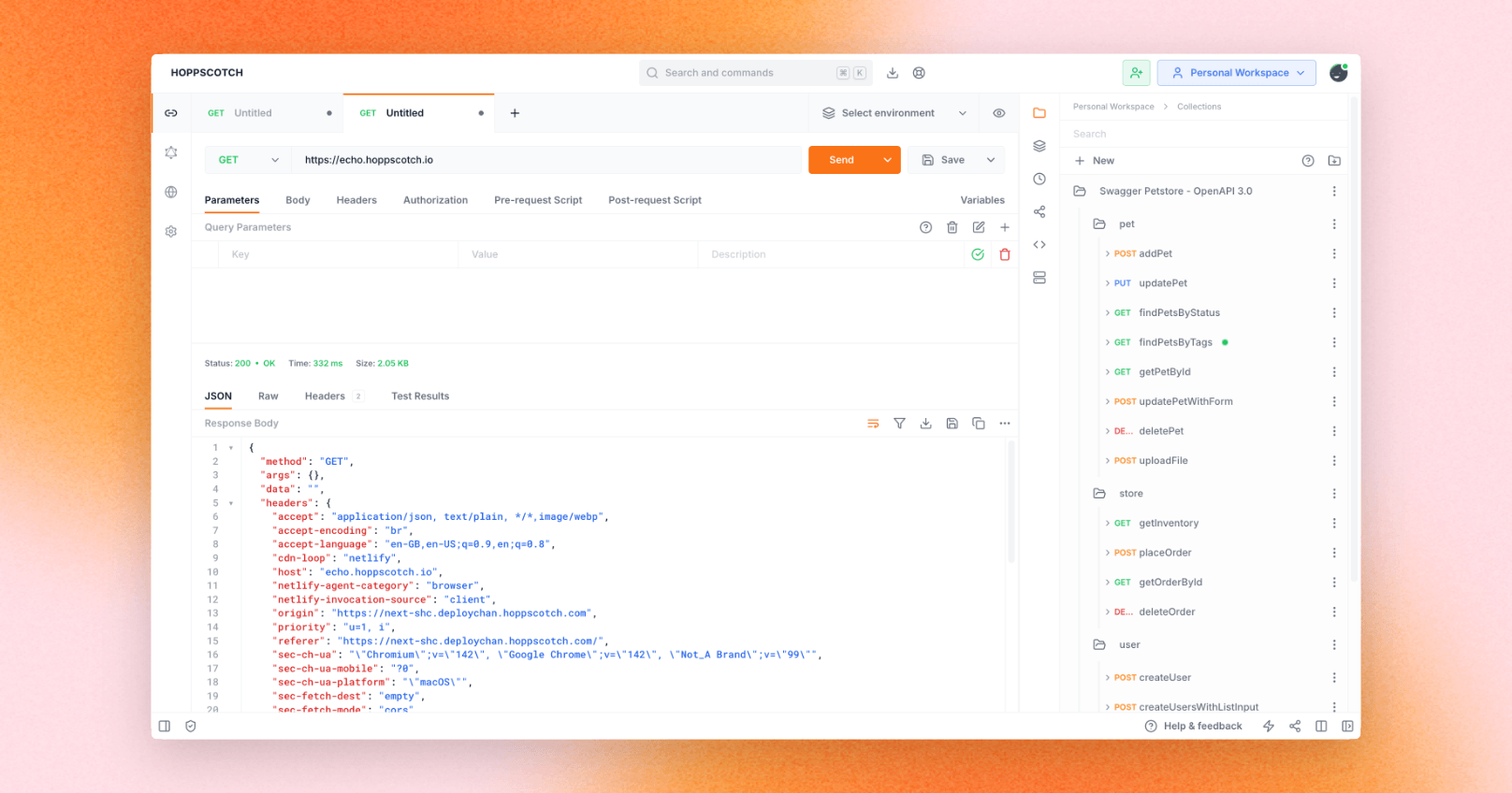Copy response body with copy icon
Viewport: 1512px width, 793px height.
coord(979,424)
